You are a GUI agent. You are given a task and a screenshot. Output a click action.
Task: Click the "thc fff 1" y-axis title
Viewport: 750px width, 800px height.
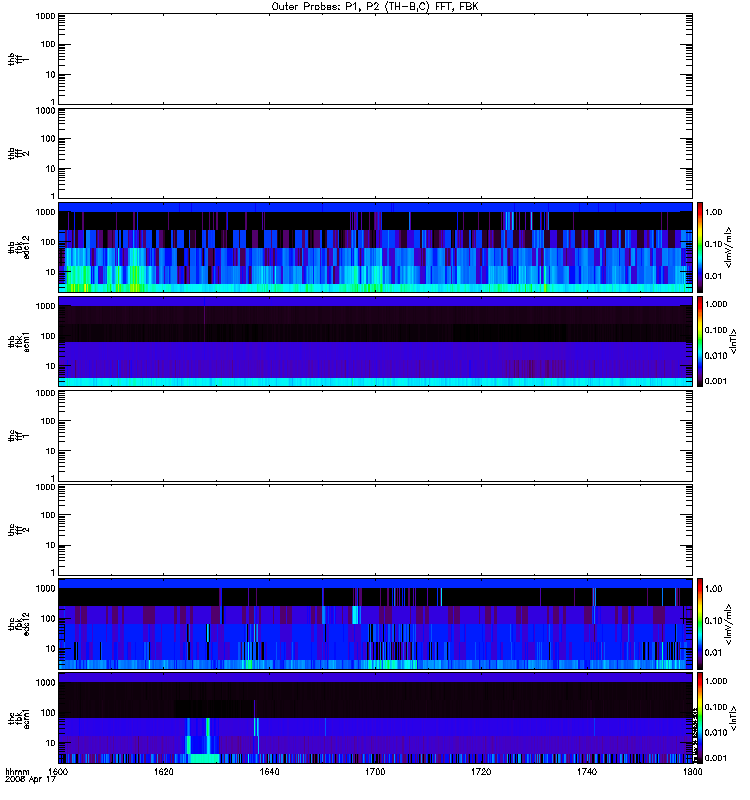click(19, 436)
